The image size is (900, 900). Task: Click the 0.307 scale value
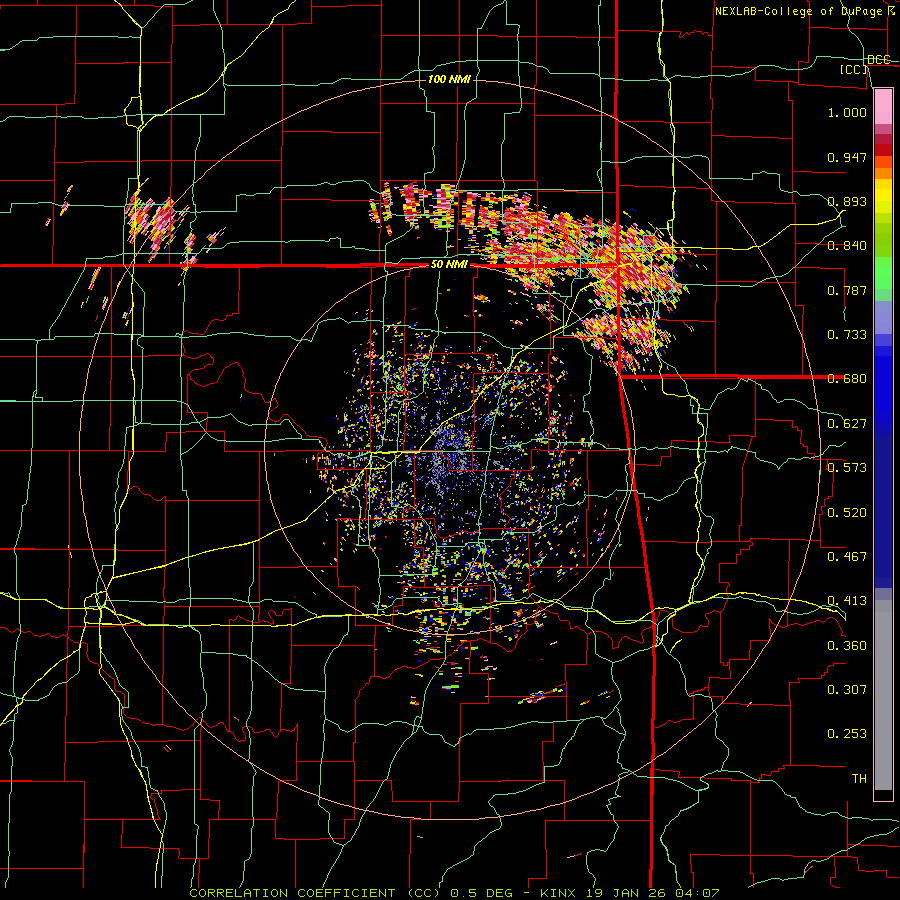tap(847, 690)
